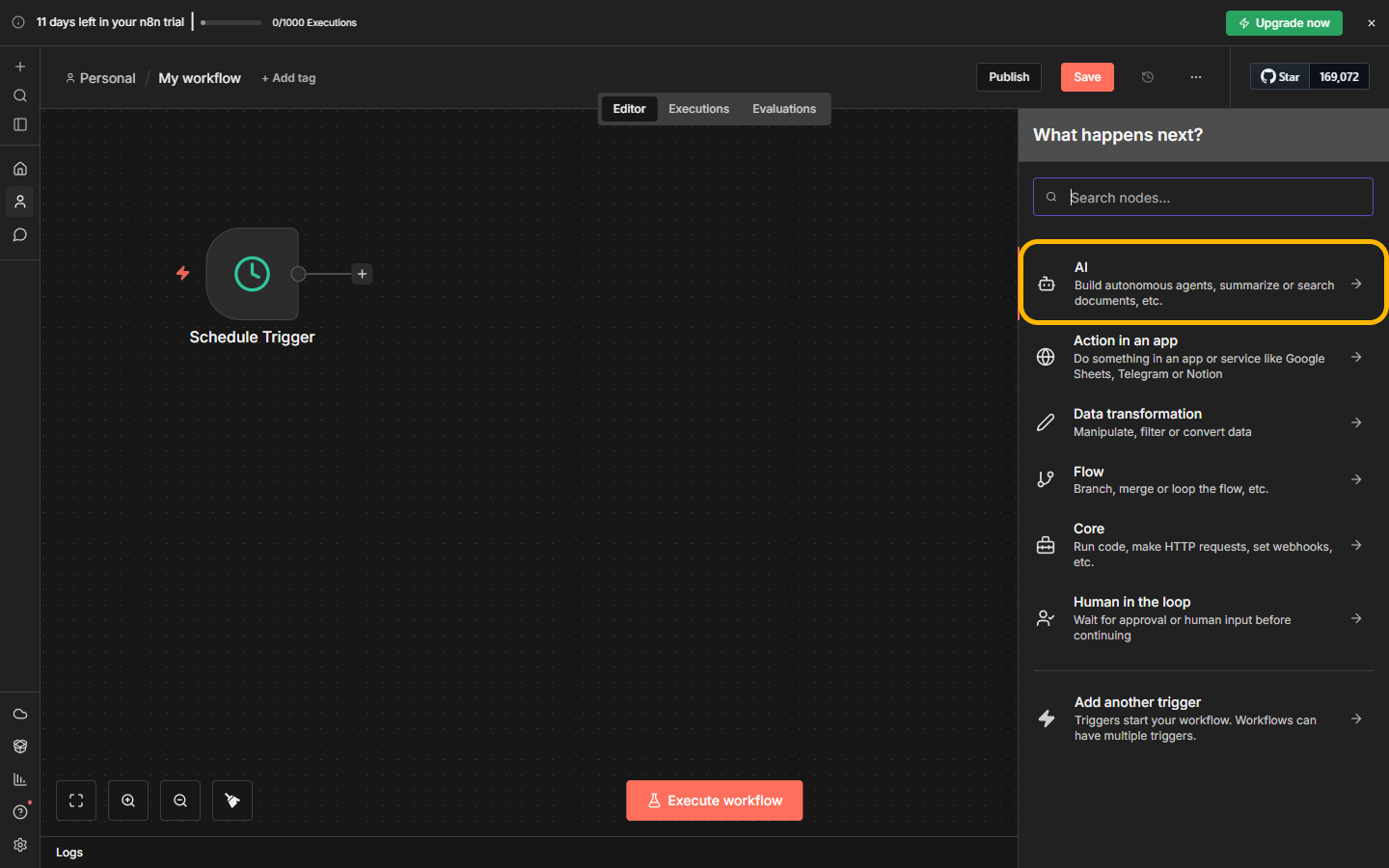
Task: Tidy up workflow nodes icon
Action: point(232,800)
